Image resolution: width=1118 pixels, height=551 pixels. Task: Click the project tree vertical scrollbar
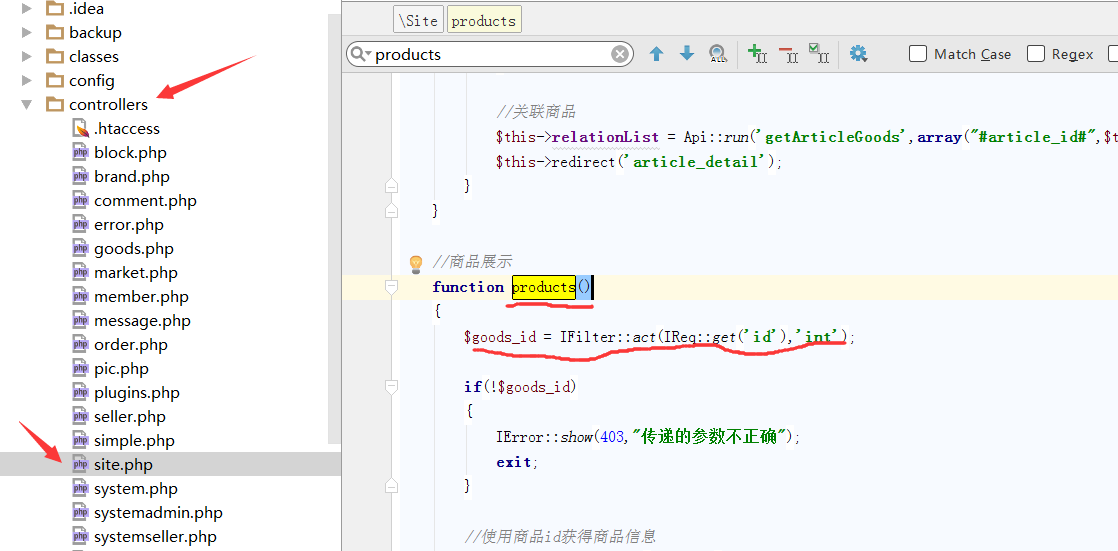(x=334, y=228)
